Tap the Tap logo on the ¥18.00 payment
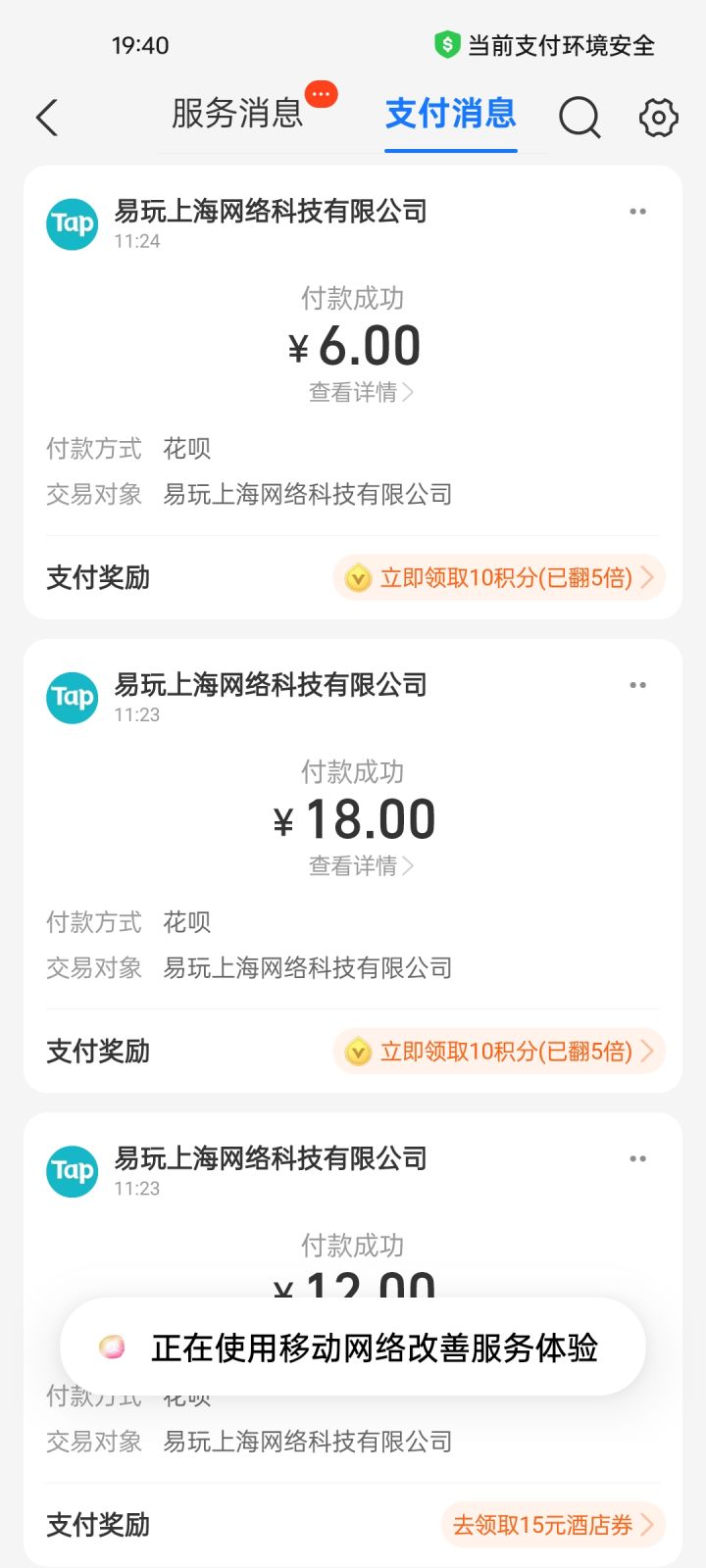Viewport: 706px width, 1568px height. (x=73, y=697)
